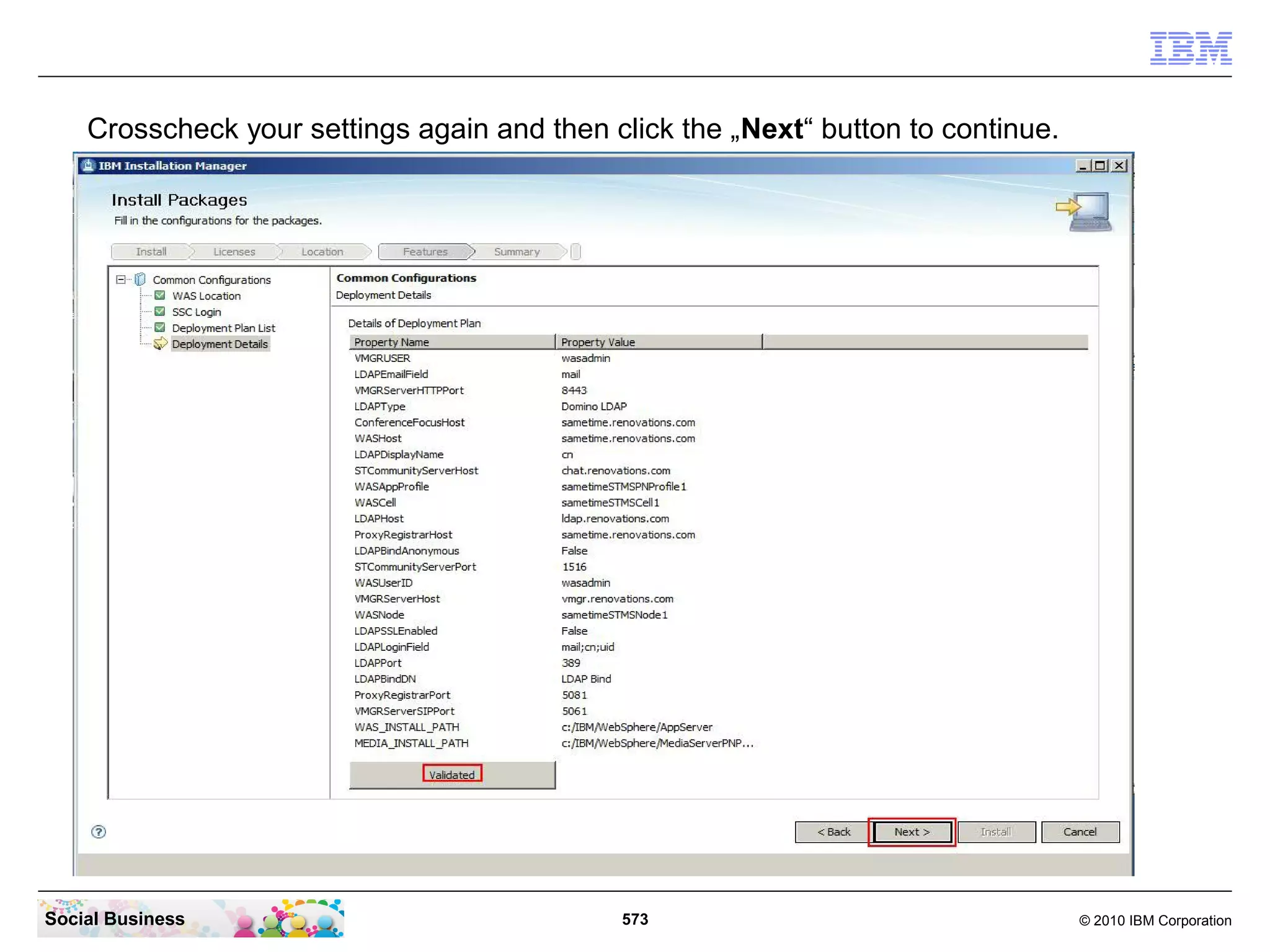Viewport: 1270px width, 952px height.
Task: Sort by Property Name column header
Action: click(x=452, y=342)
